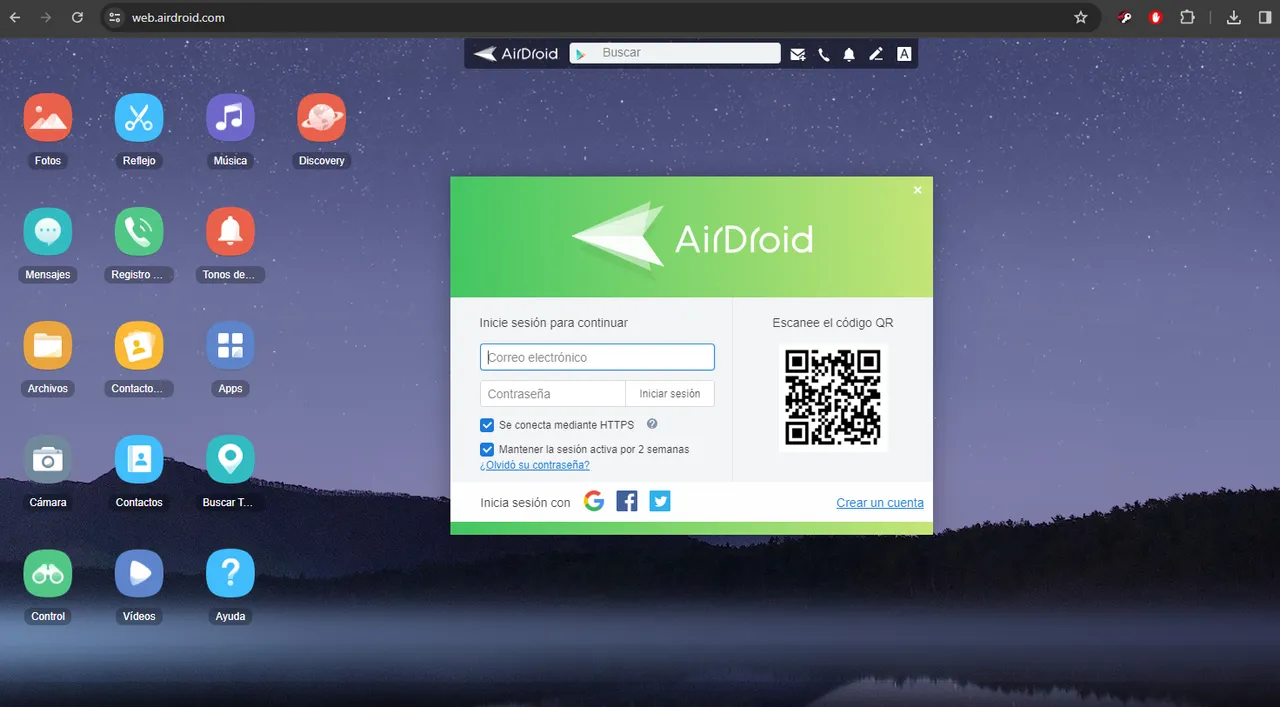The image size is (1280, 707).
Task: Open the ¿Olvidó su contraseña? link
Action: point(535,465)
